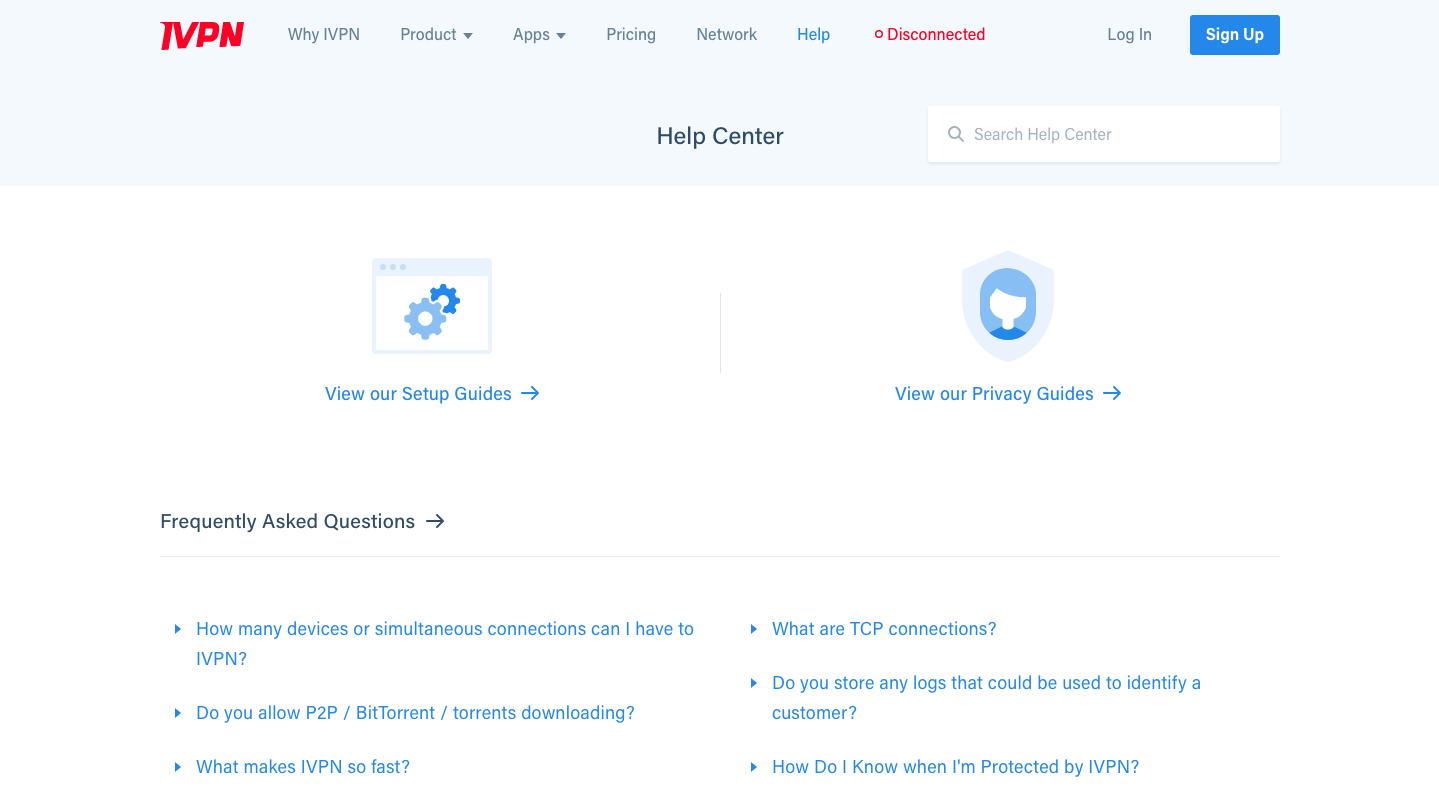The height and width of the screenshot is (797, 1439).
Task: Click the gears setup guides illustration
Action: pyautogui.click(x=432, y=306)
